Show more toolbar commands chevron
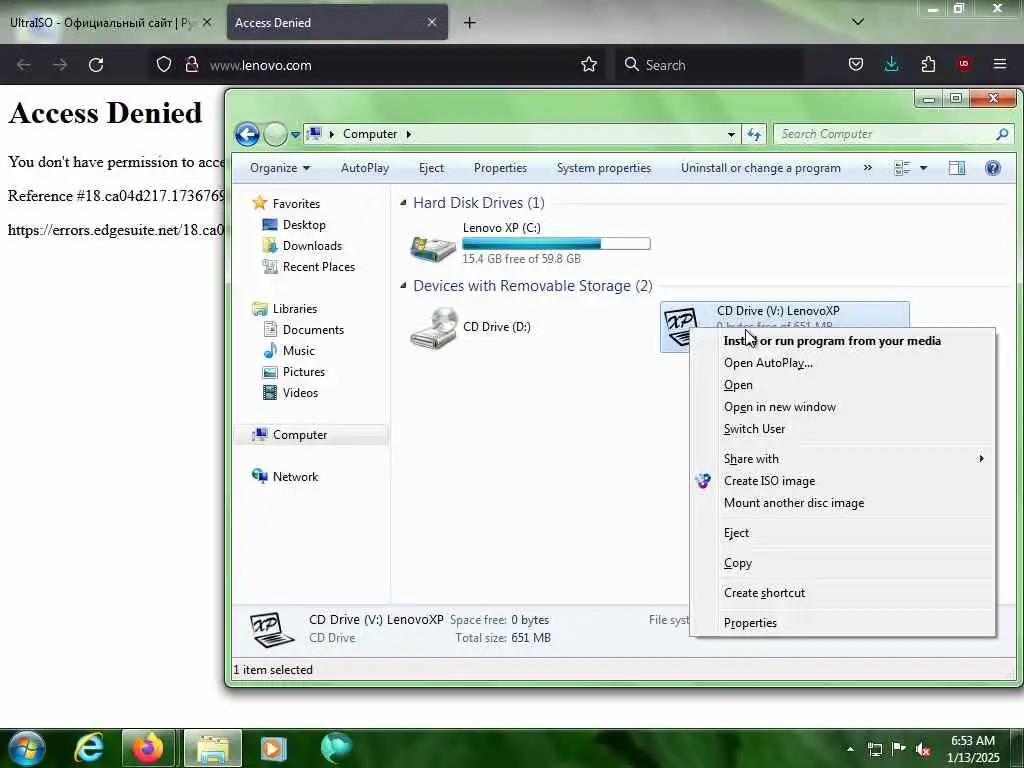Image resolution: width=1024 pixels, height=768 pixels. pyautogui.click(x=867, y=168)
